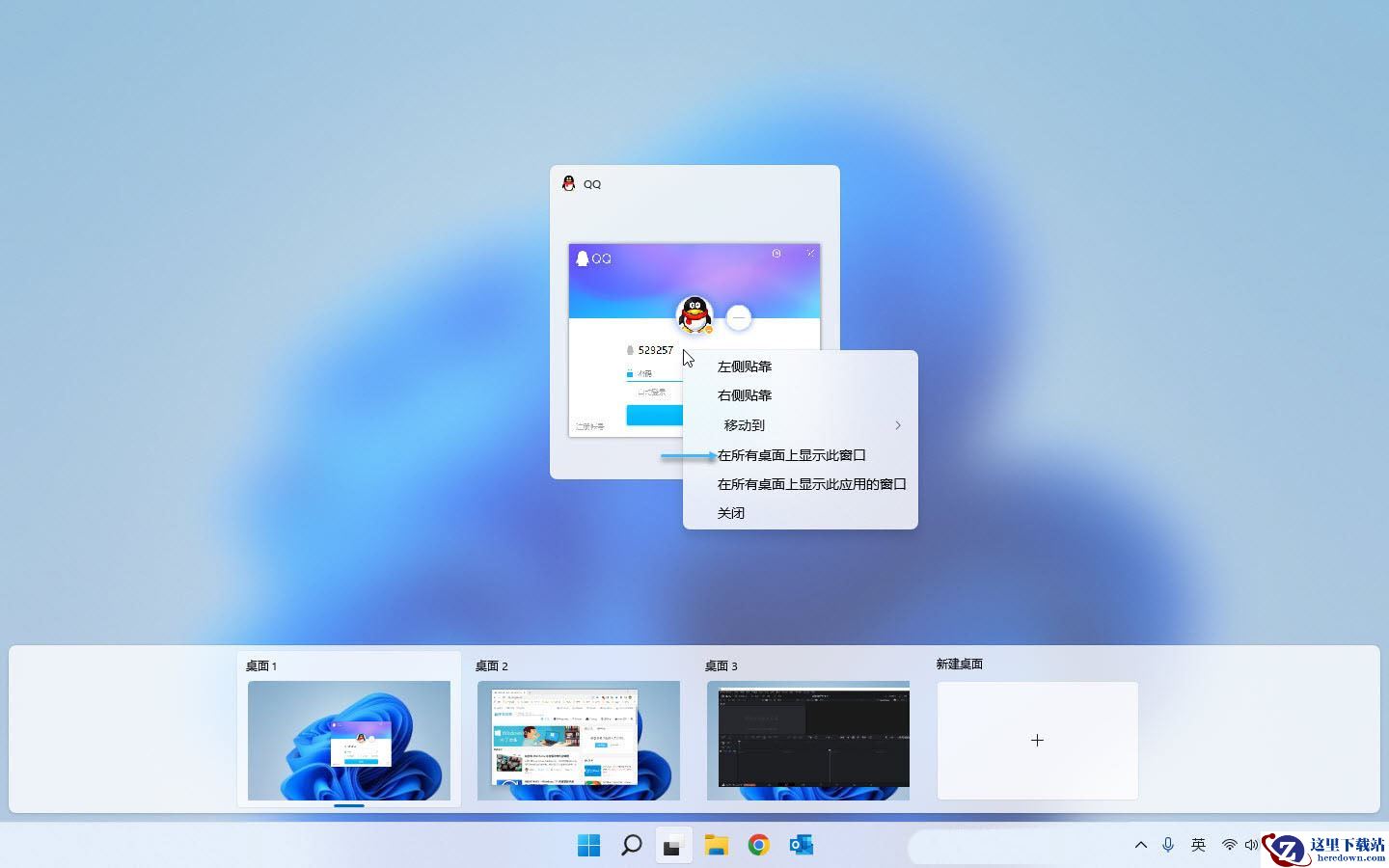Click the volume speaker tray icon
The width and height of the screenshot is (1389, 868).
point(1251,845)
